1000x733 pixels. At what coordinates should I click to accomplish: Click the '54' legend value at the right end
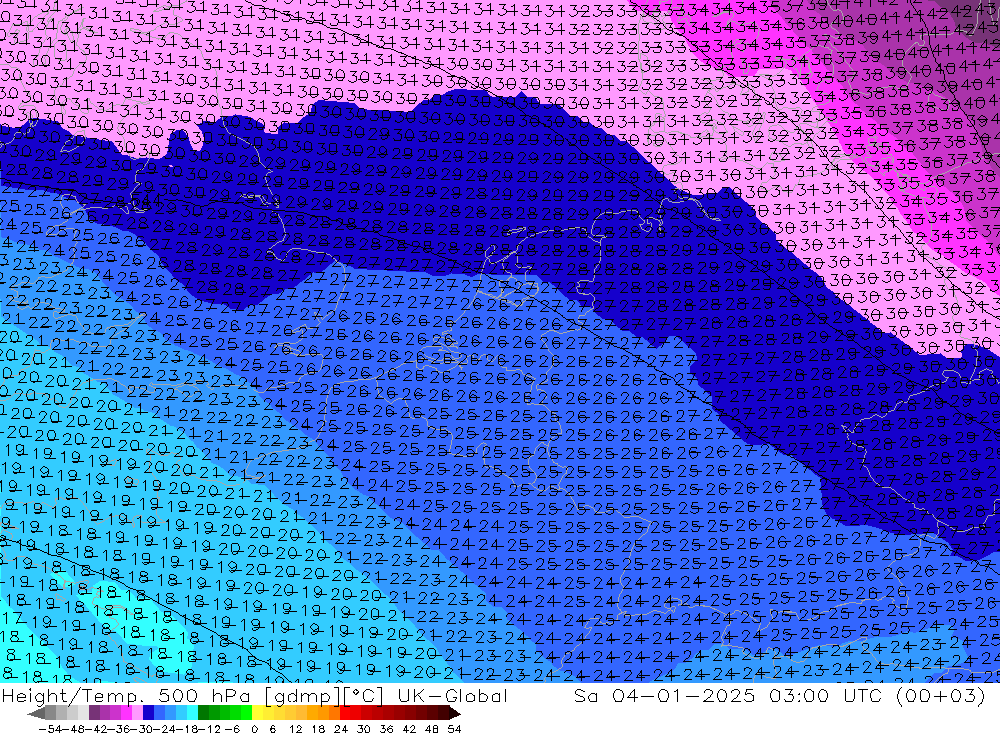pos(454,729)
